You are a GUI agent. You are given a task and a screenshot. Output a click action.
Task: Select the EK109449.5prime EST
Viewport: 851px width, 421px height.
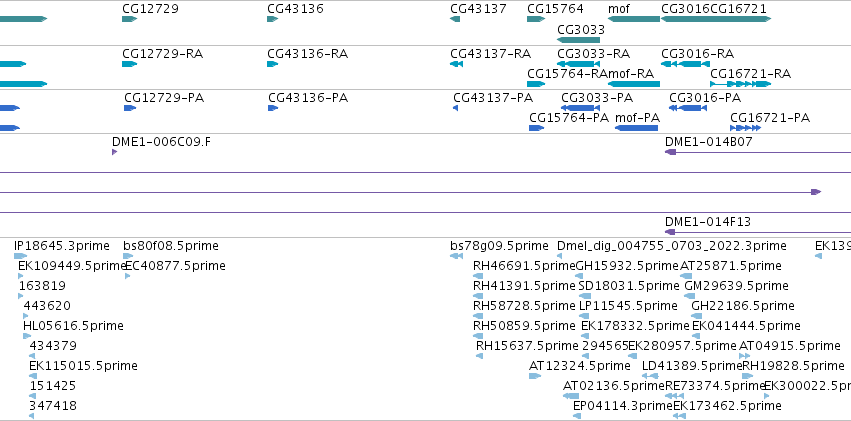pos(21,276)
